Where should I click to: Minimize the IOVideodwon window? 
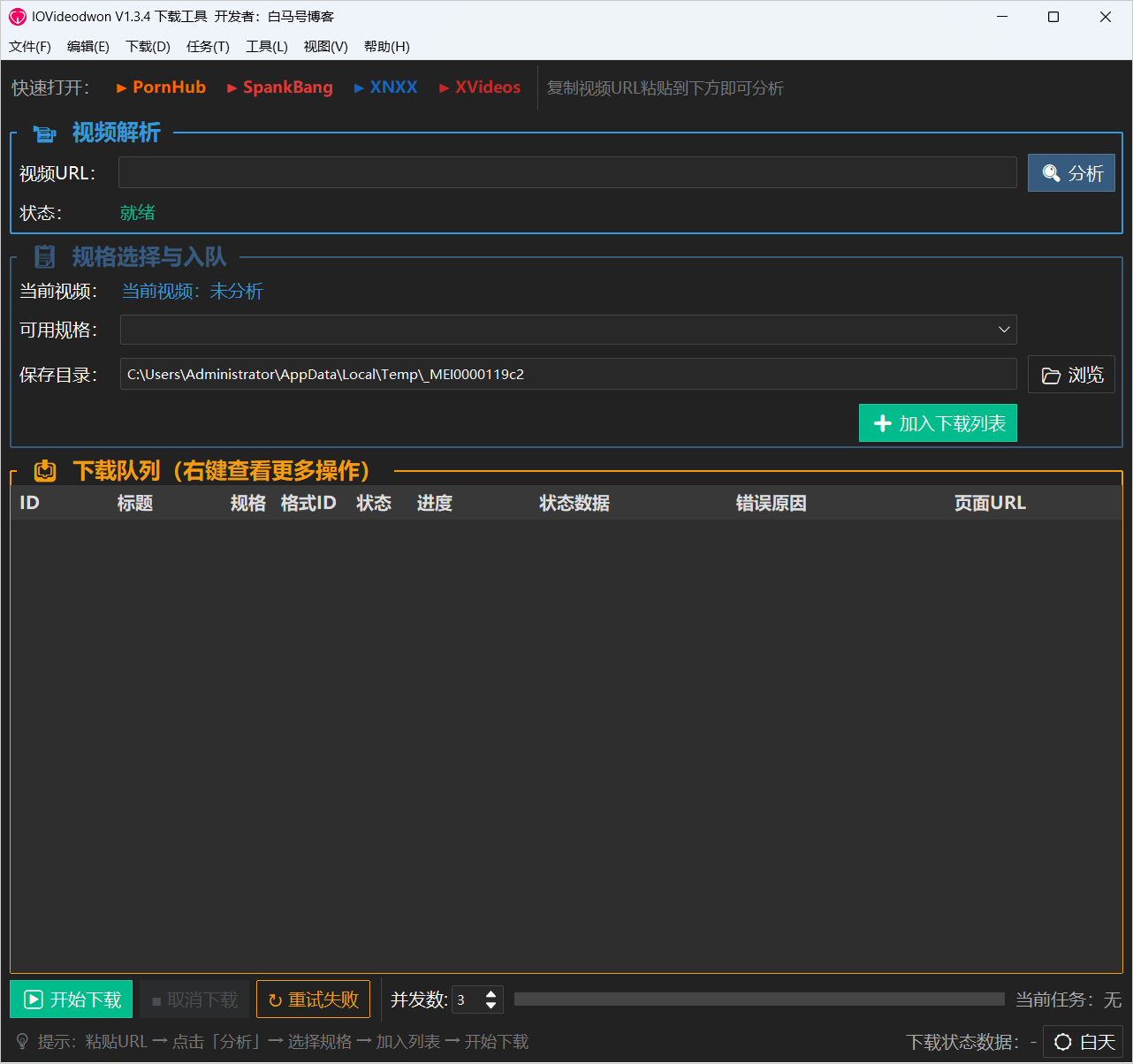click(1002, 17)
